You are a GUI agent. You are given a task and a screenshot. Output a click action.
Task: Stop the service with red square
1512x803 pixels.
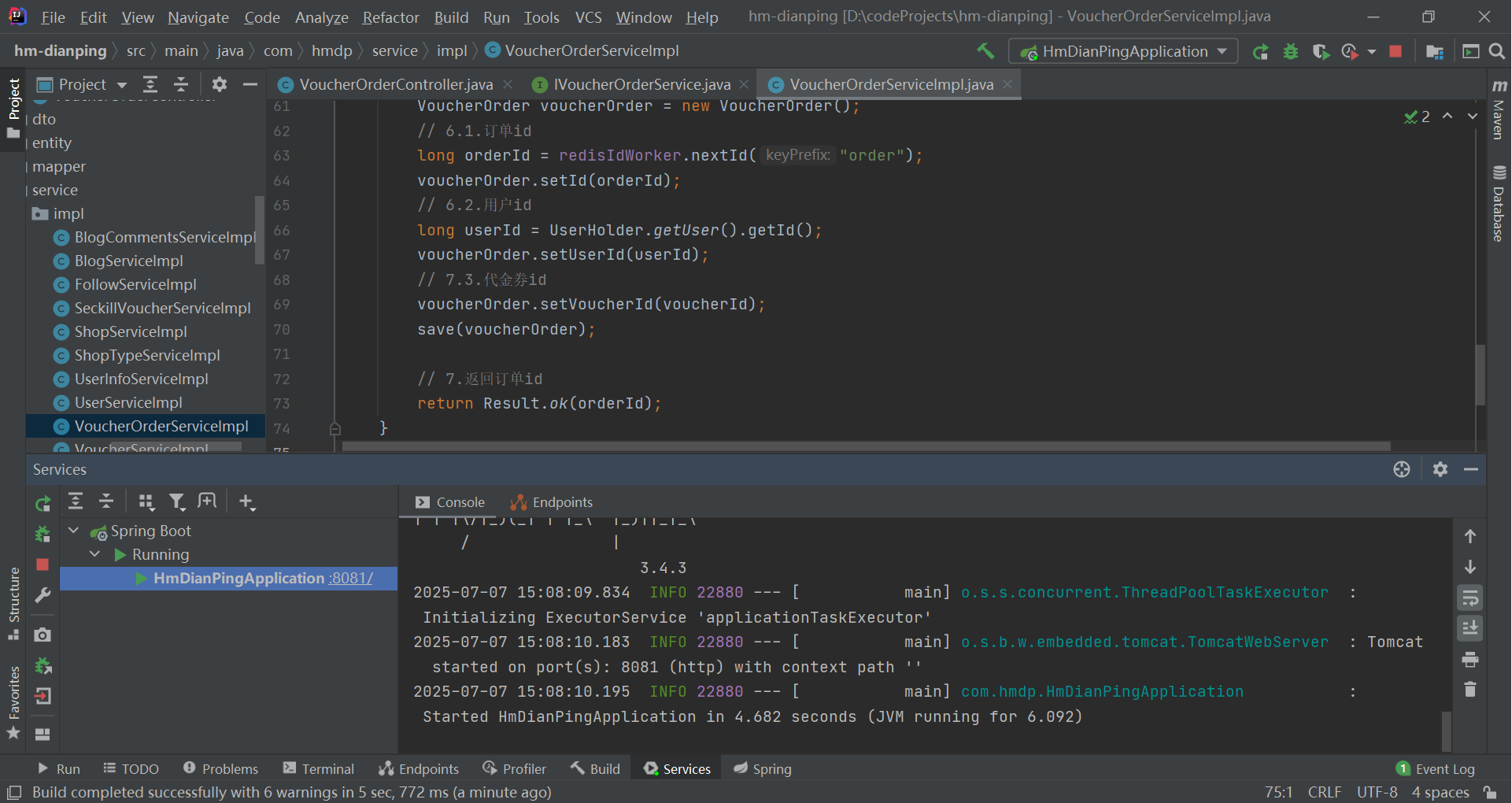[43, 564]
